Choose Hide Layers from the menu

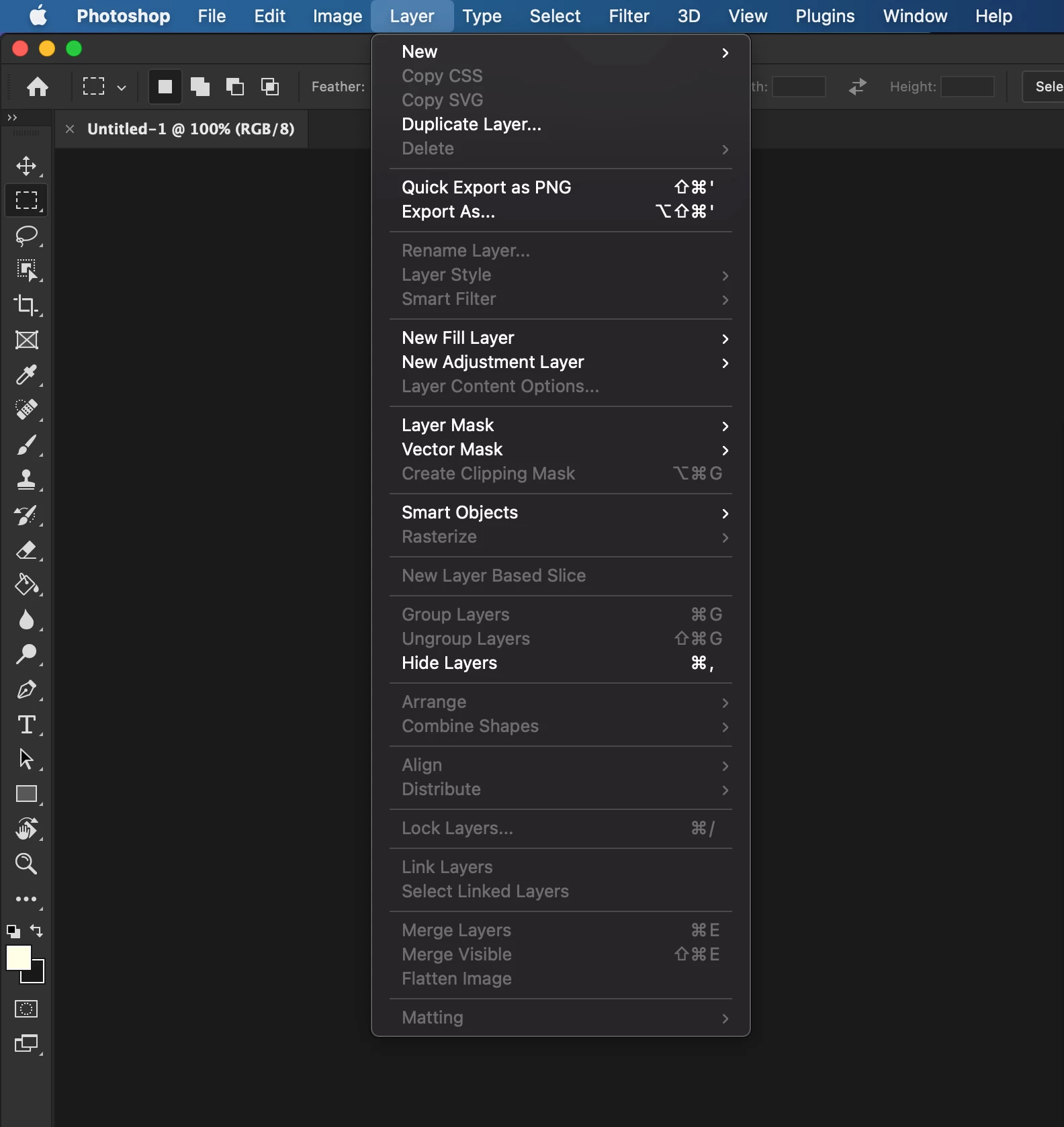coord(560,663)
